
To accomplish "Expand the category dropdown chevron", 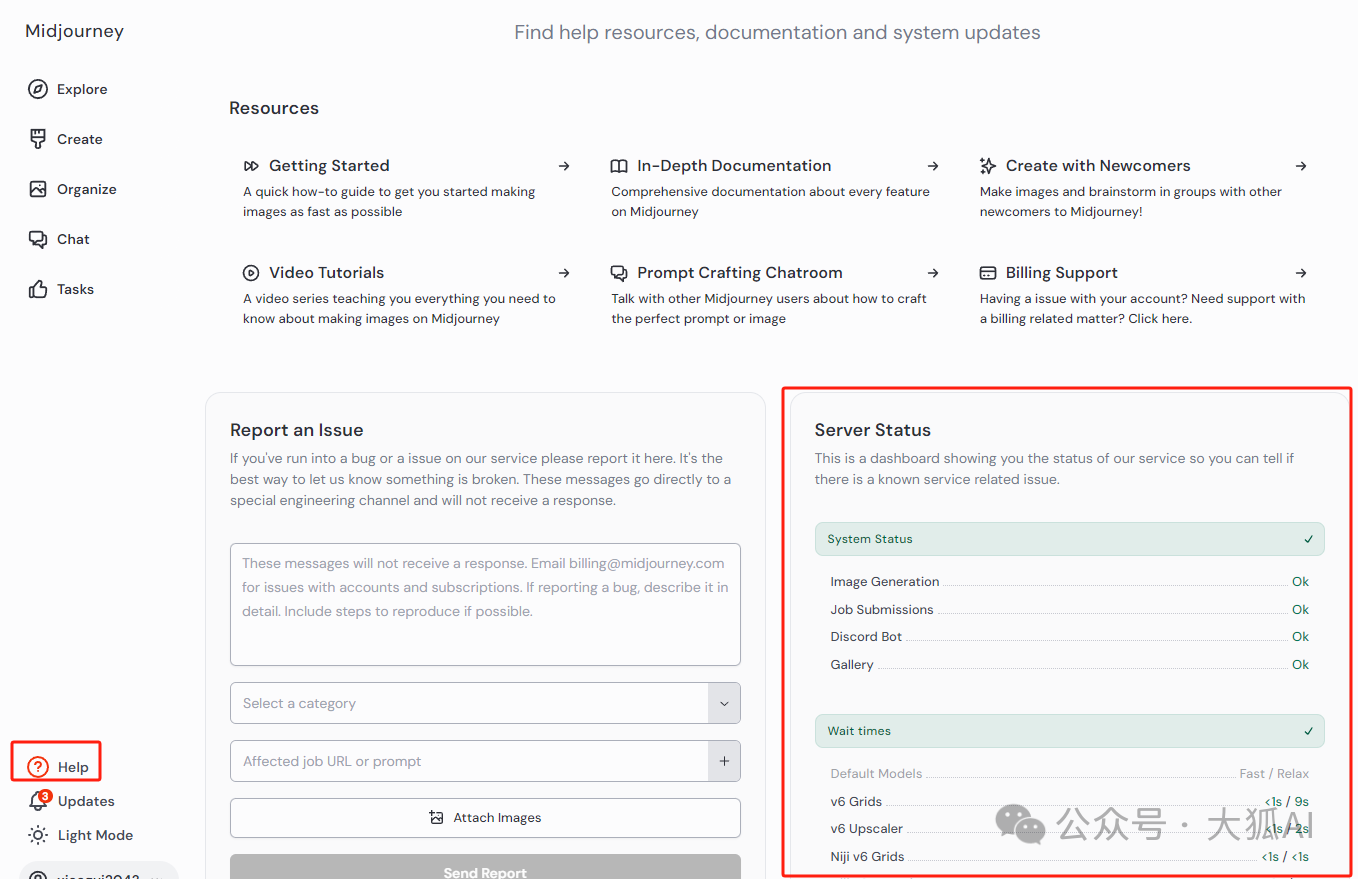I will point(724,703).
